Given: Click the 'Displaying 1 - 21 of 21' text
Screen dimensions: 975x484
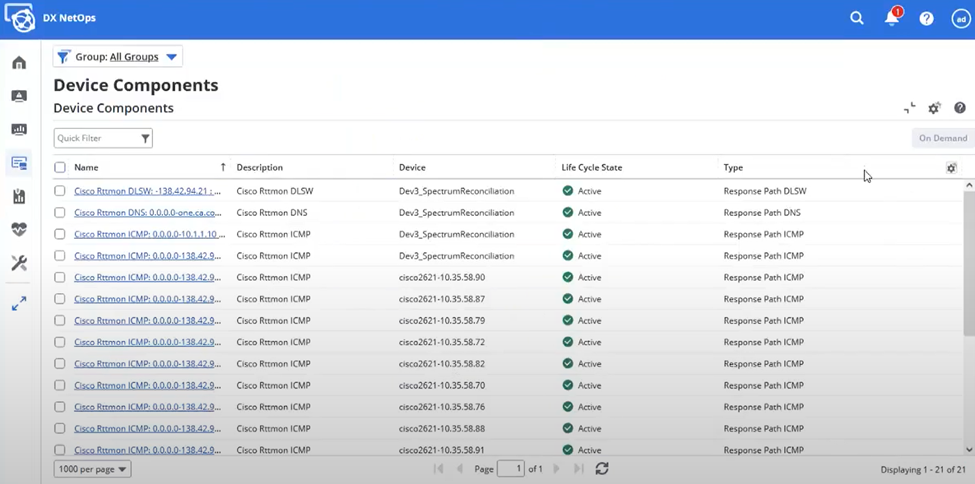Looking at the screenshot, I should 923,470.
